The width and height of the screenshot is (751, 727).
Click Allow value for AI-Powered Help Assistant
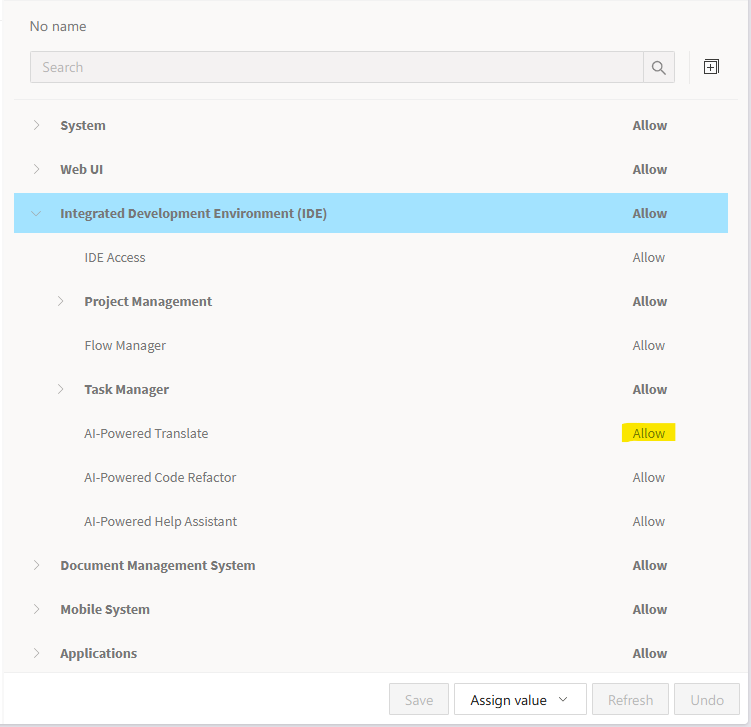pos(649,521)
